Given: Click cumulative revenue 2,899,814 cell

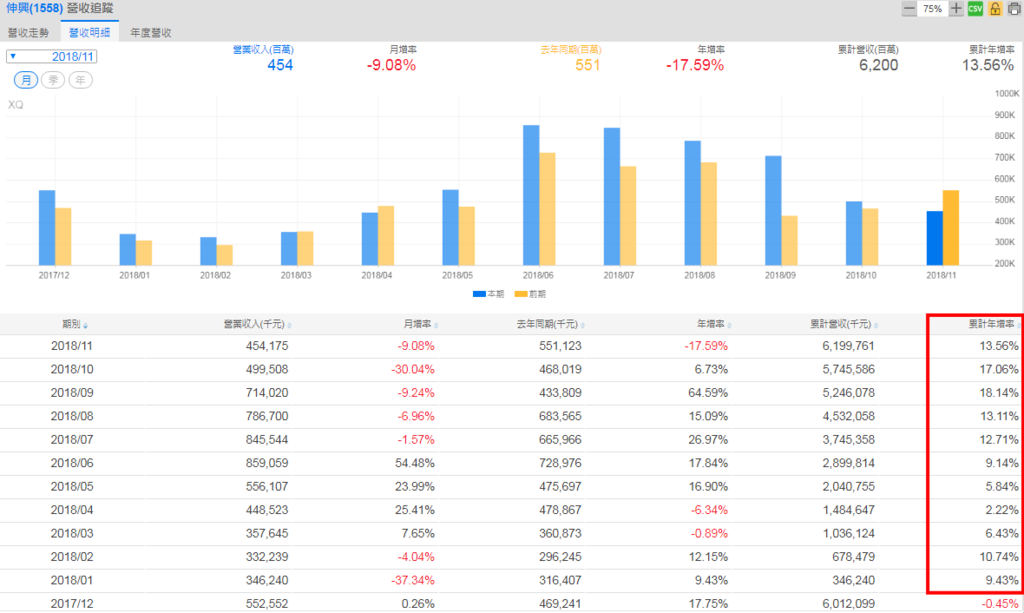Looking at the screenshot, I should (x=848, y=464).
